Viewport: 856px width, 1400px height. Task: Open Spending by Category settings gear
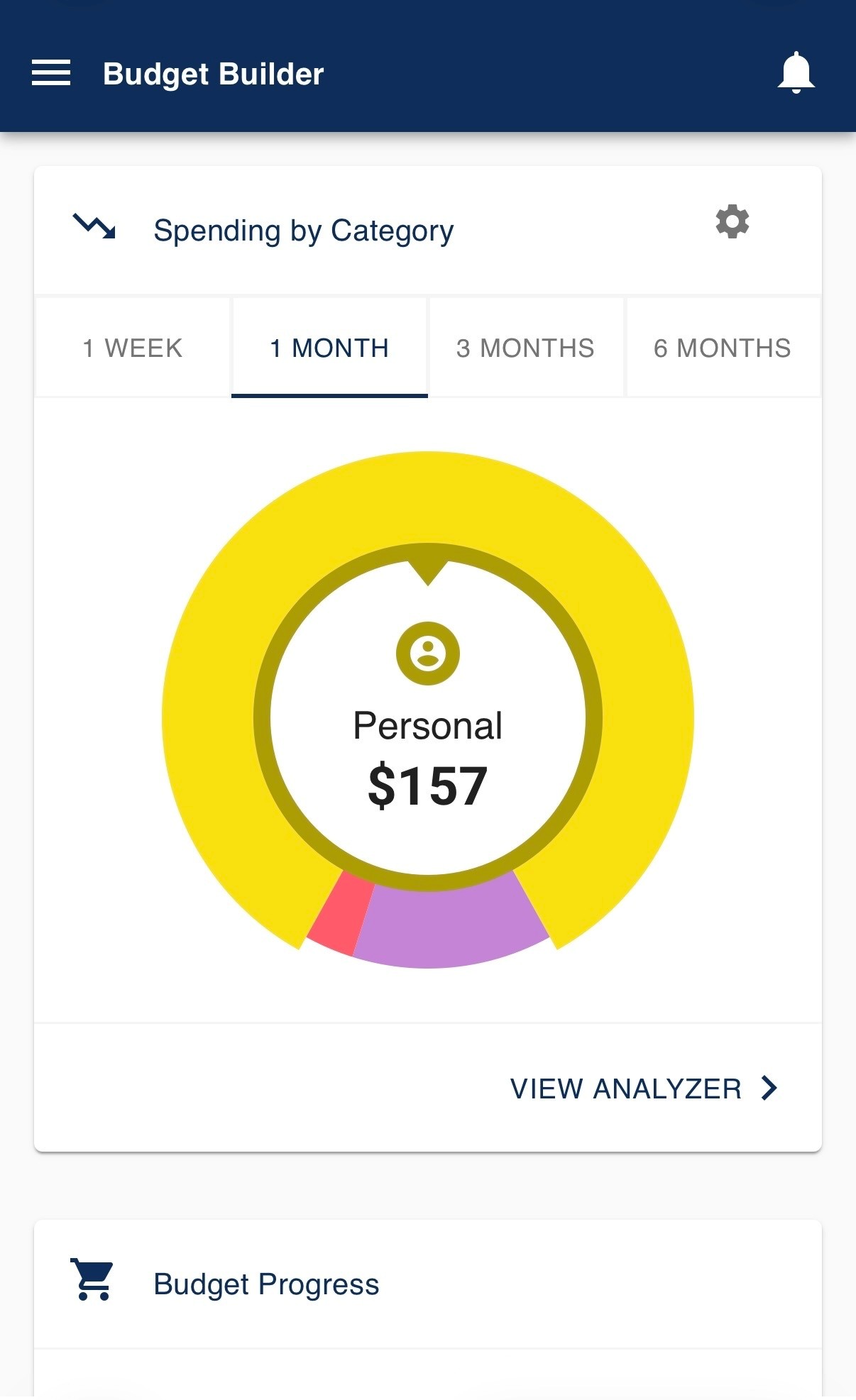pos(732,222)
